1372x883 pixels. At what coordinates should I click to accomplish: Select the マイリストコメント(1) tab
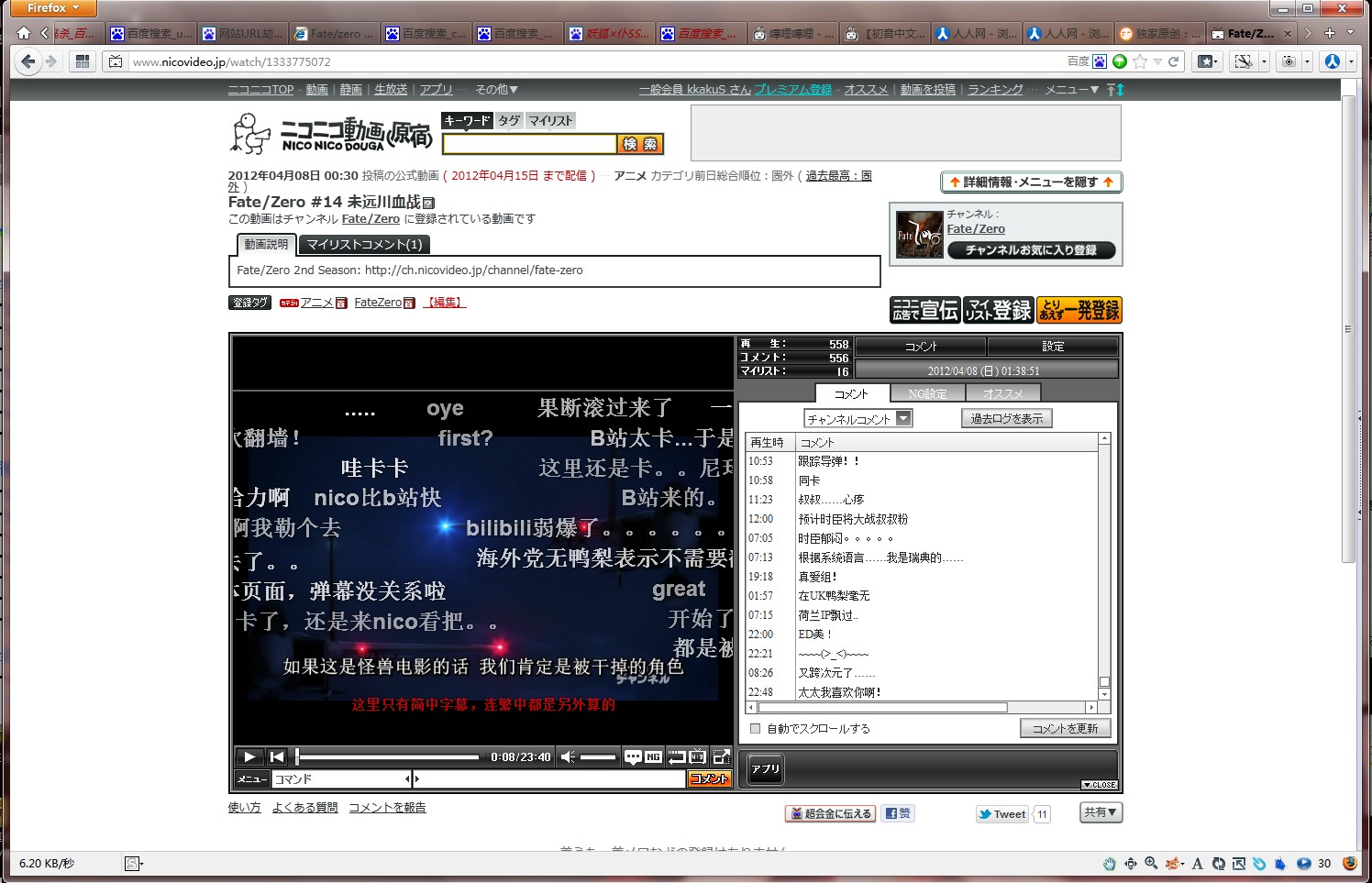tap(364, 245)
